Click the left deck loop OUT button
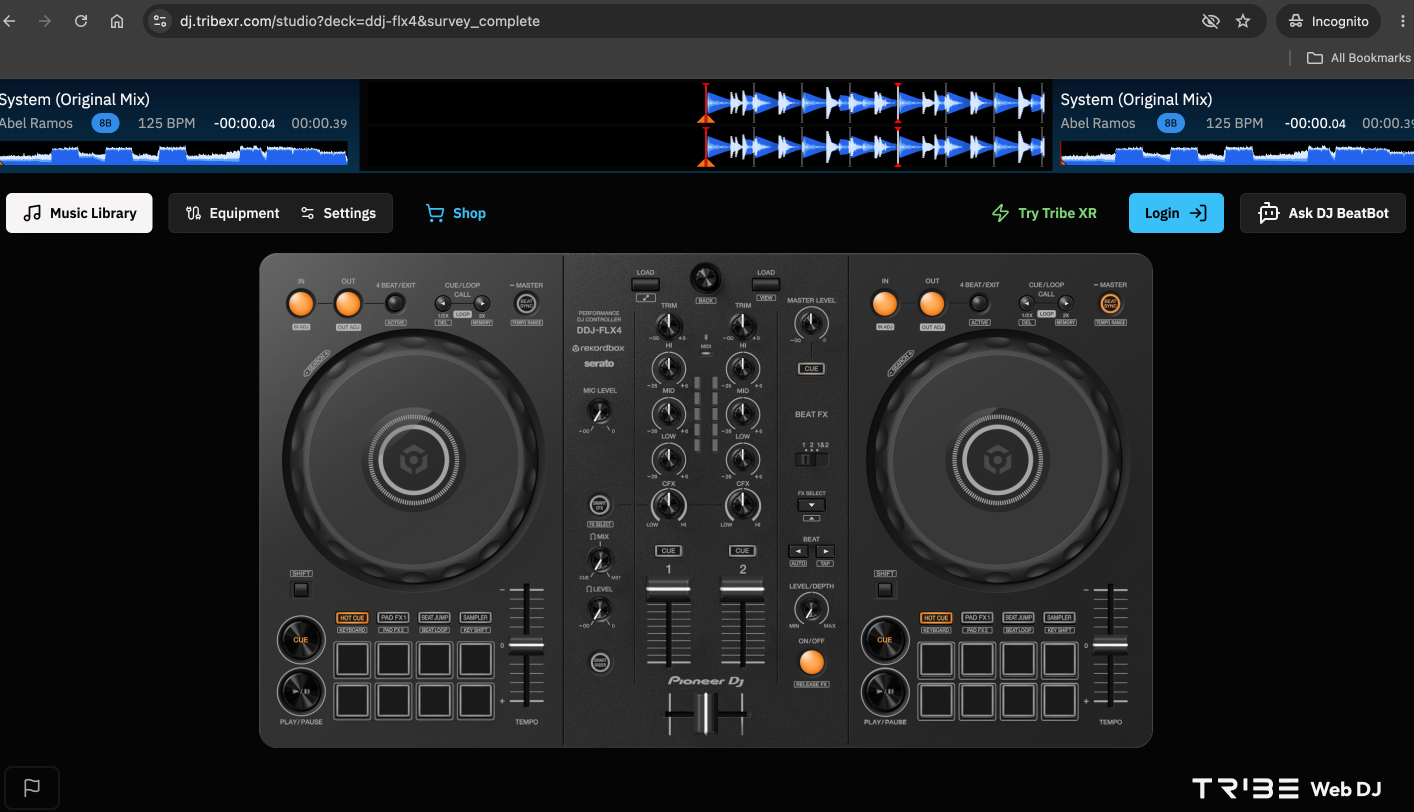This screenshot has height=812, width=1414. coord(348,304)
